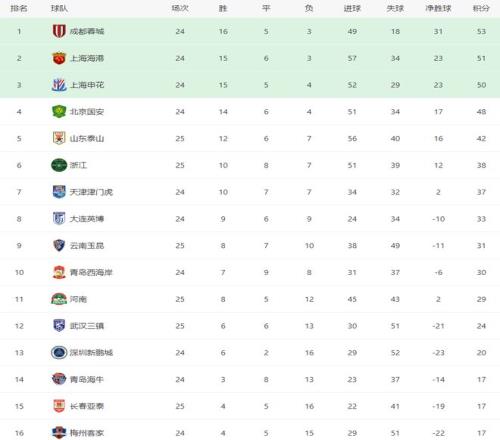Image resolution: width=500 pixels, height=440 pixels.
Task: Click the Shenzhen Xinpengcheng circular badge
Action: coord(59,352)
